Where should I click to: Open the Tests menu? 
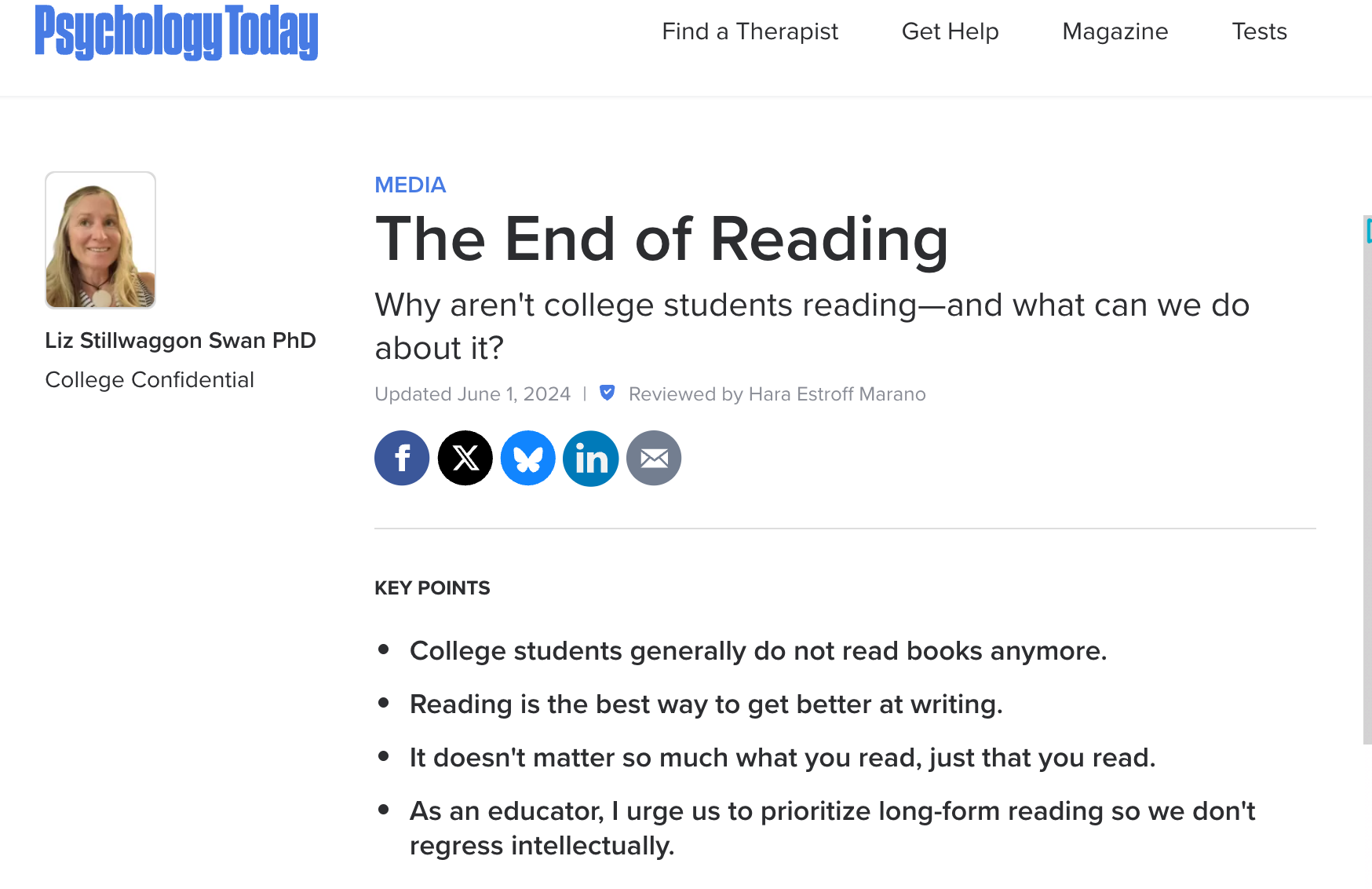coord(1259,31)
